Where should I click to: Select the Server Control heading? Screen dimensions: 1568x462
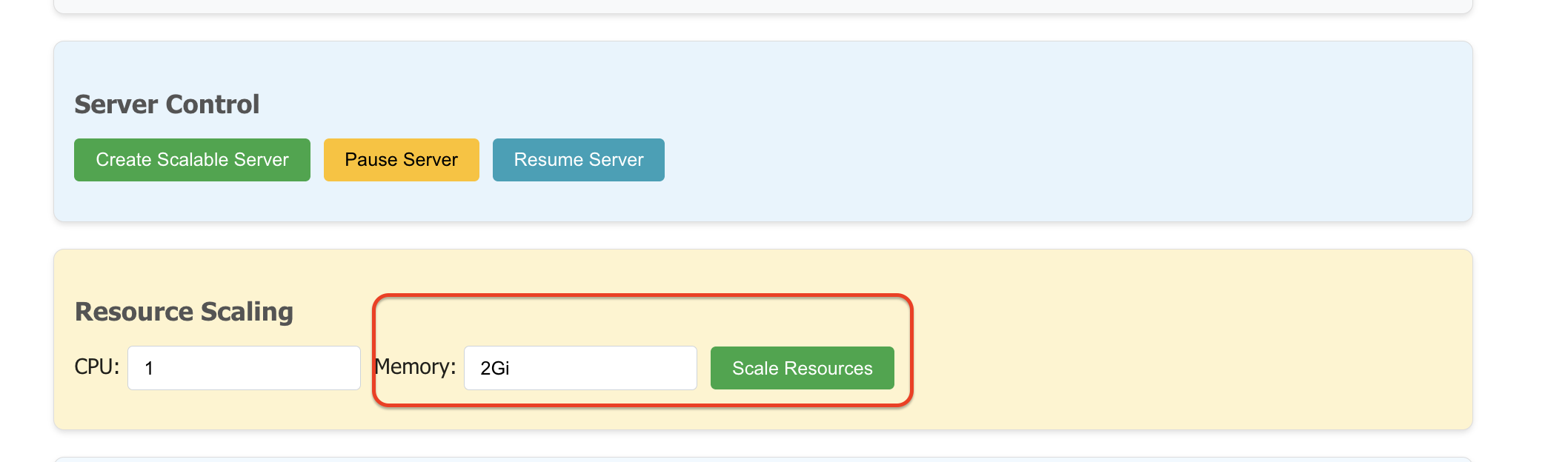tap(167, 104)
